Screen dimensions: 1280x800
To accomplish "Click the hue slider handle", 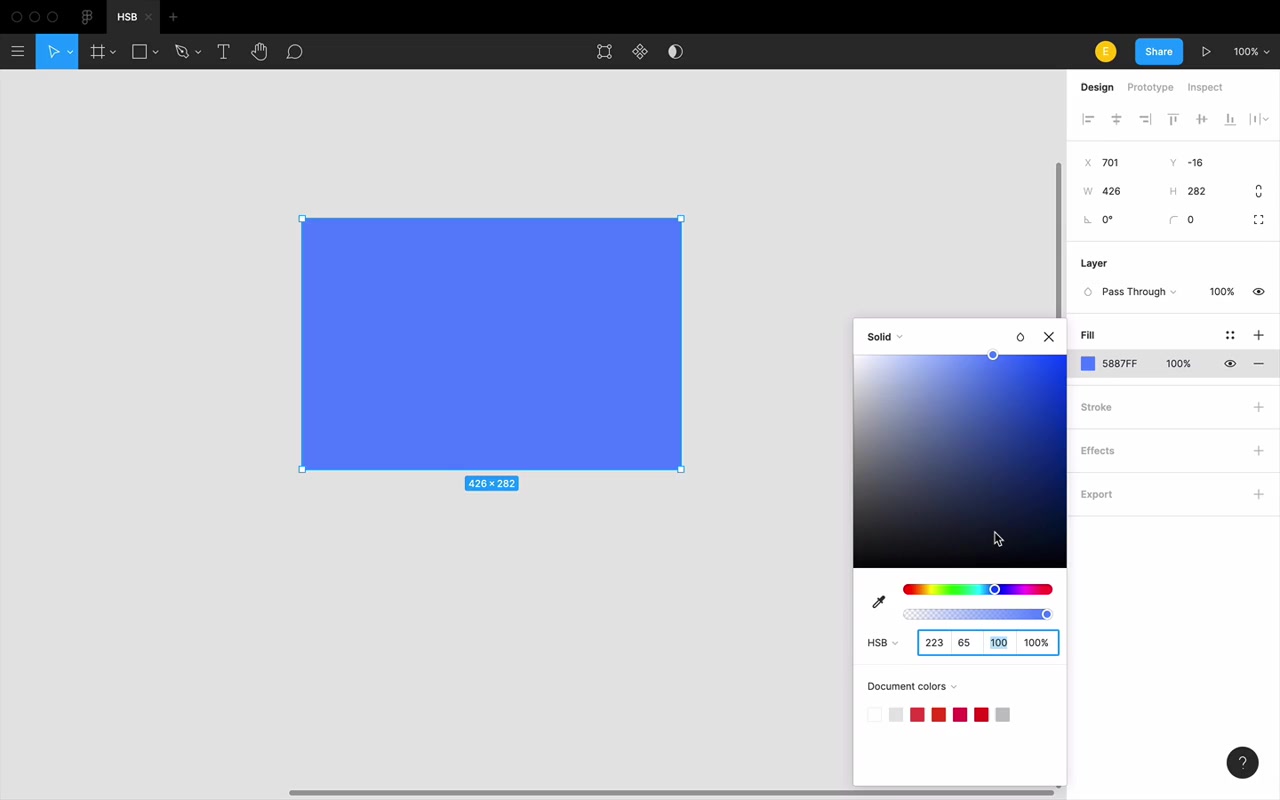I will coord(994,590).
